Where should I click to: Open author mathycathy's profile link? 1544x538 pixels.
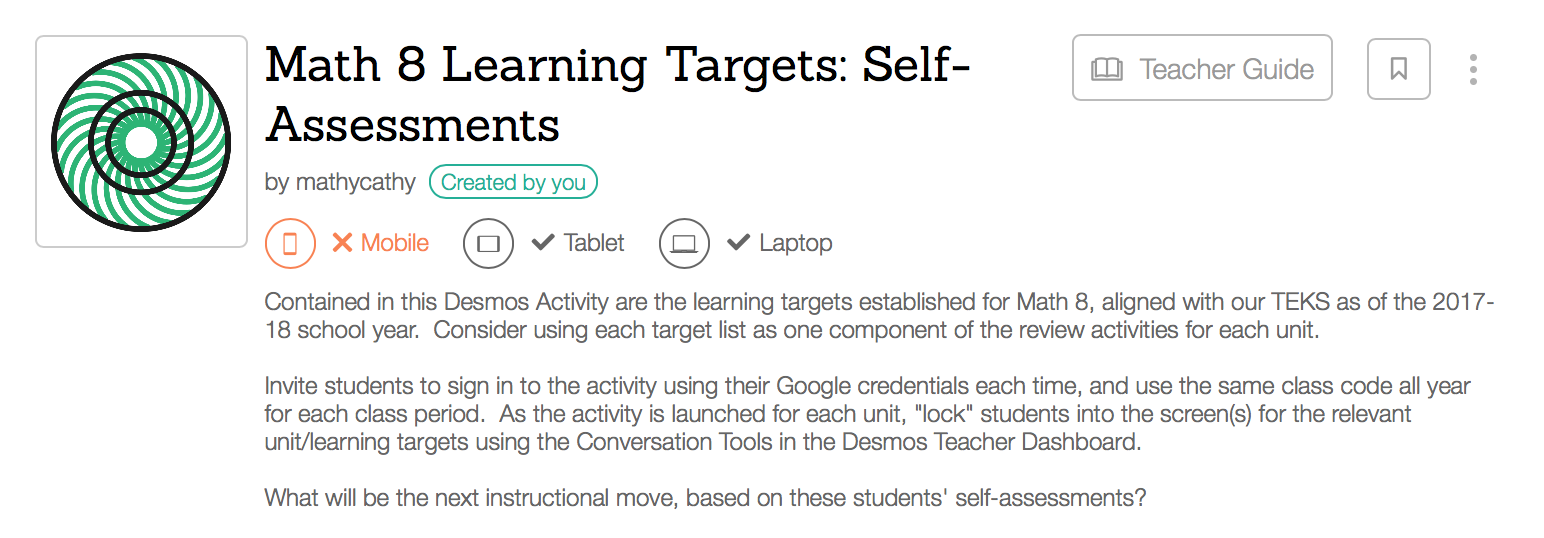tap(340, 182)
